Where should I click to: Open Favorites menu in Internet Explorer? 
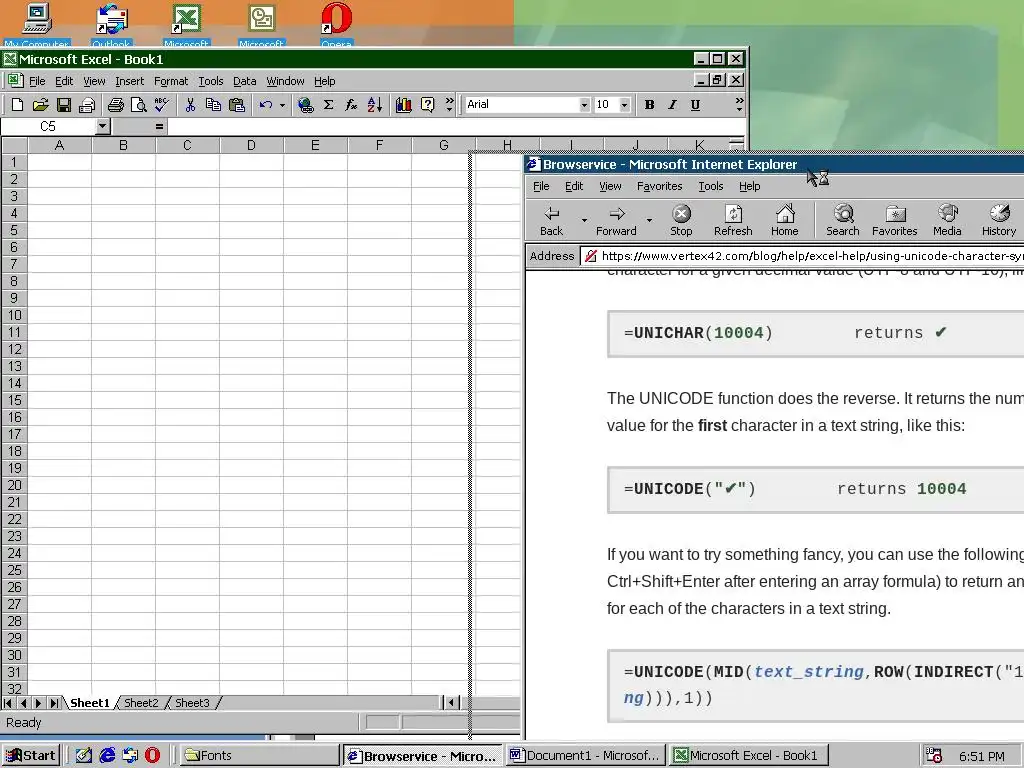660,186
